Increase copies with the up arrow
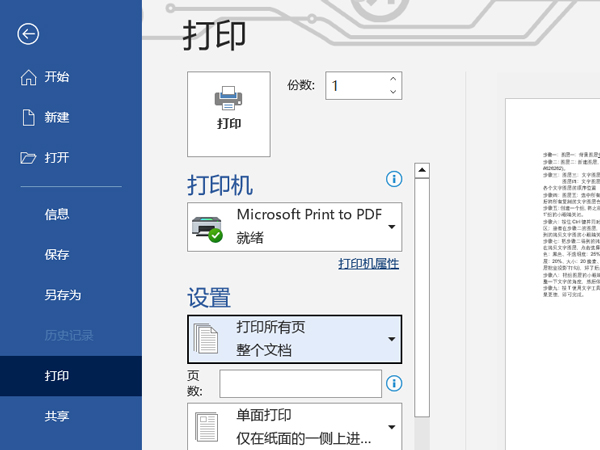The width and height of the screenshot is (600, 450). coord(393,80)
